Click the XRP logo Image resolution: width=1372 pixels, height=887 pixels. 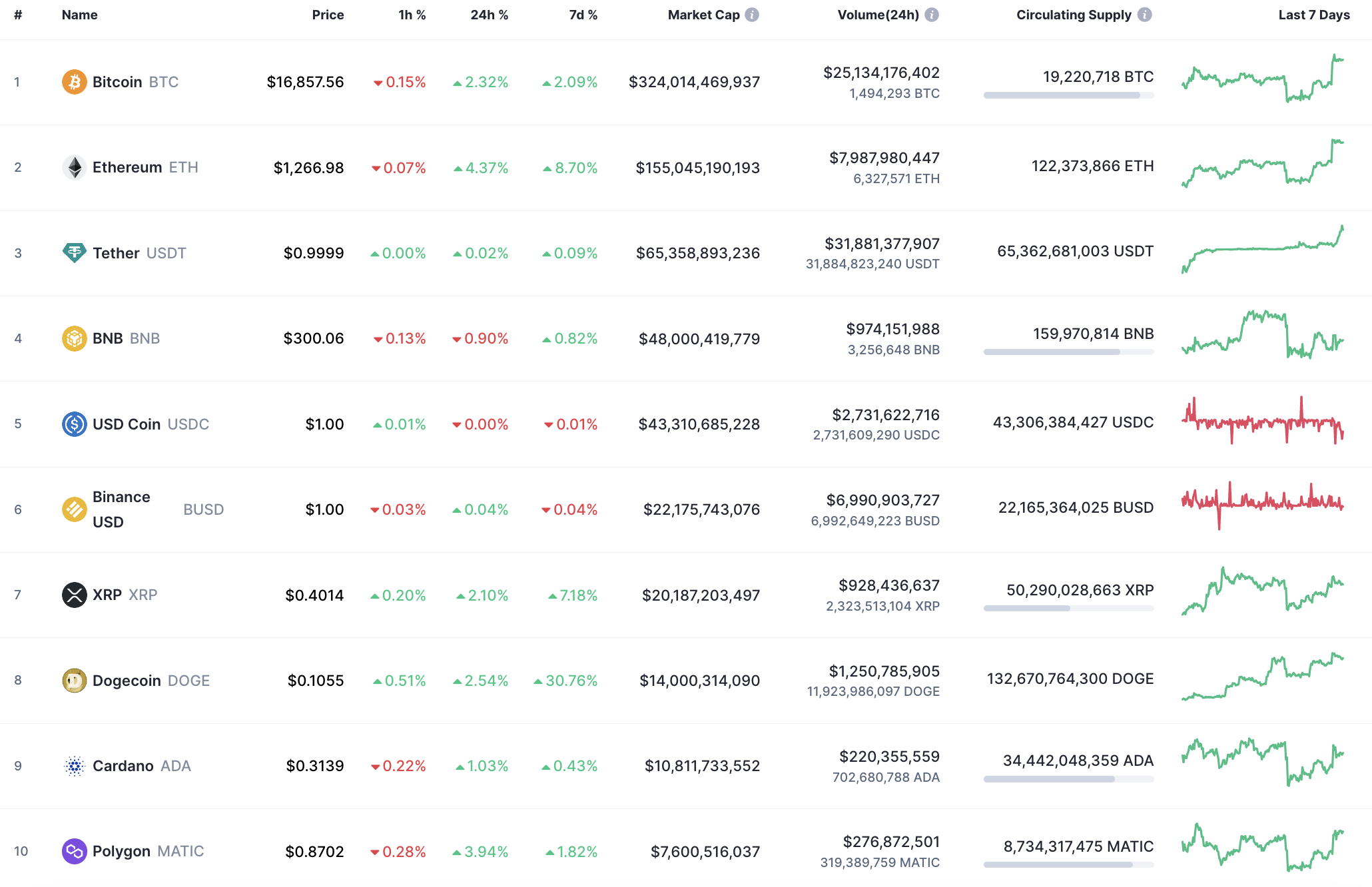coord(75,595)
